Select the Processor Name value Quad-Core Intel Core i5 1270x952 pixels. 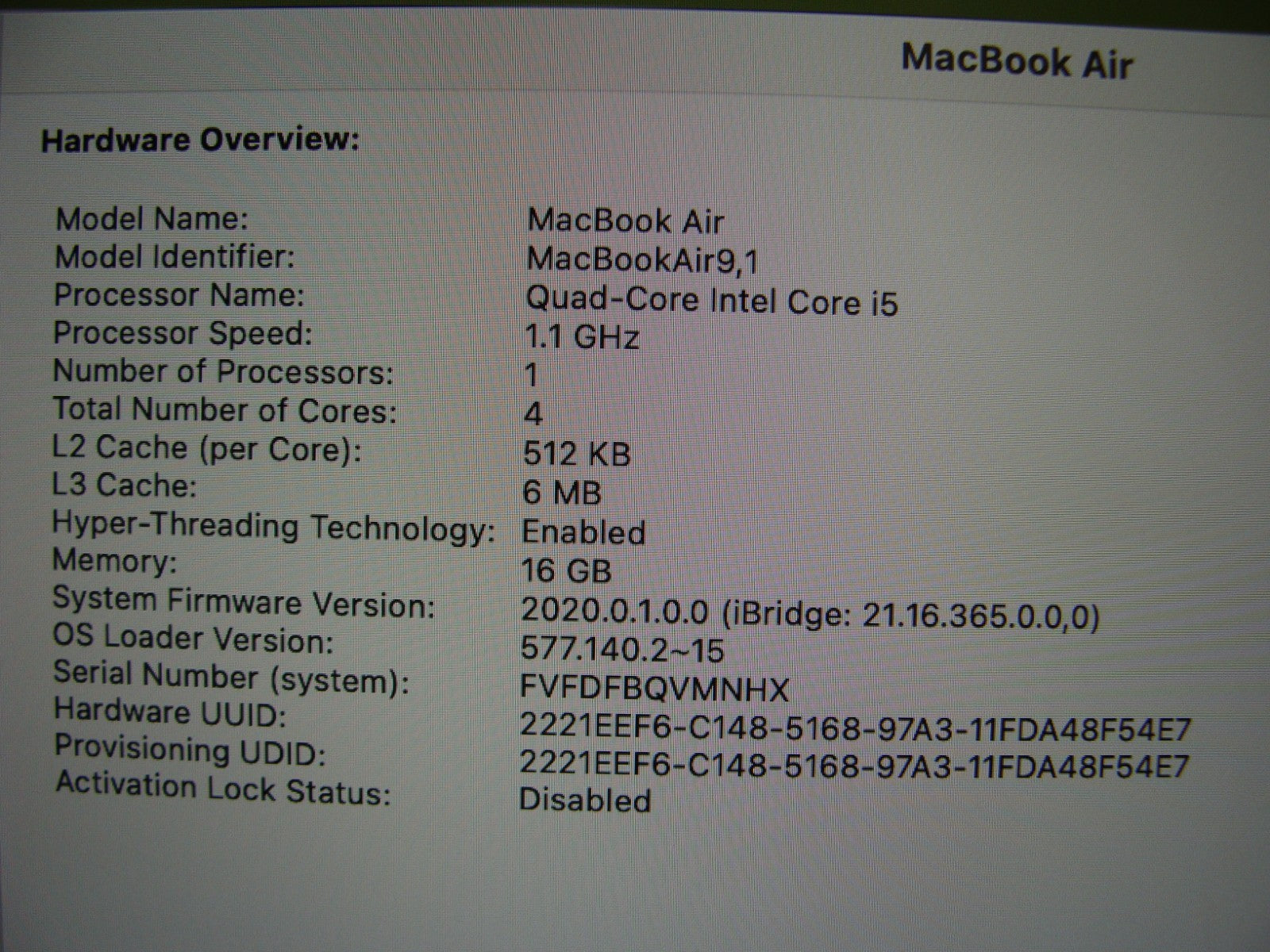(711, 301)
